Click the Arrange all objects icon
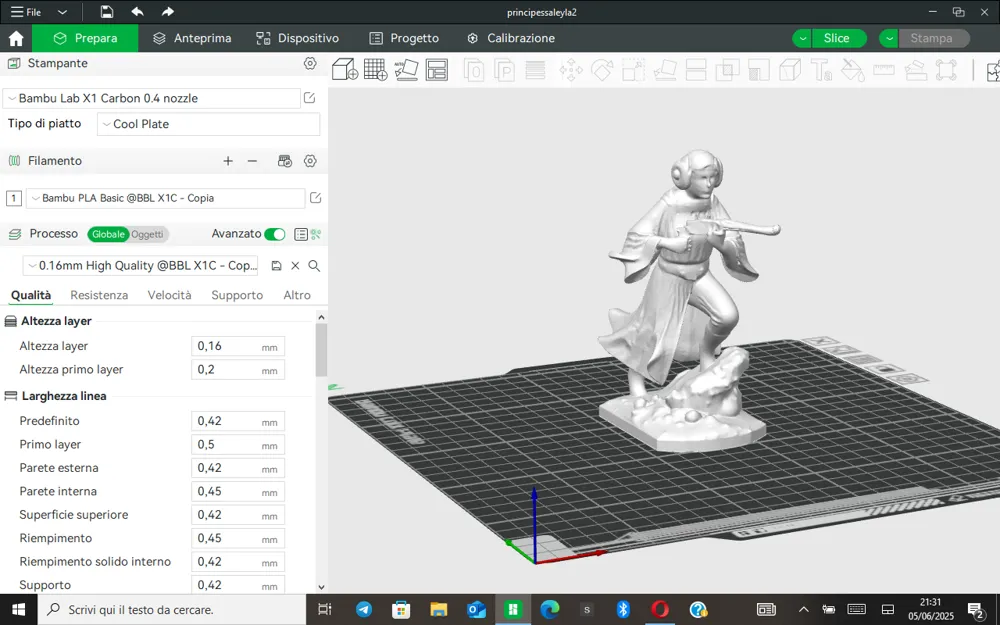Screen dimensions: 1000x625 point(437,70)
